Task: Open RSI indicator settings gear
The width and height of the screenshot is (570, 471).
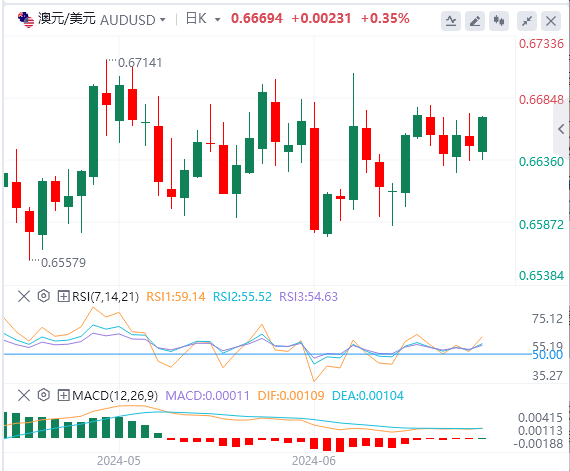Action: pos(44,296)
